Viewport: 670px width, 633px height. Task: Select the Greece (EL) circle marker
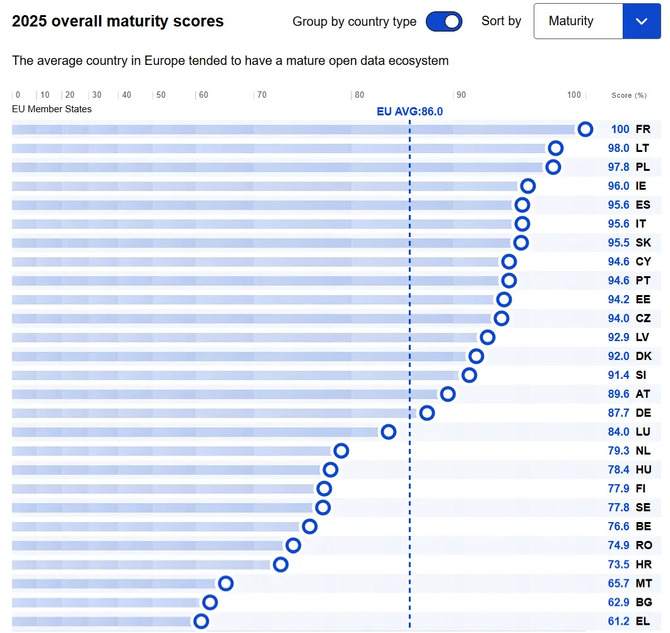point(201,621)
